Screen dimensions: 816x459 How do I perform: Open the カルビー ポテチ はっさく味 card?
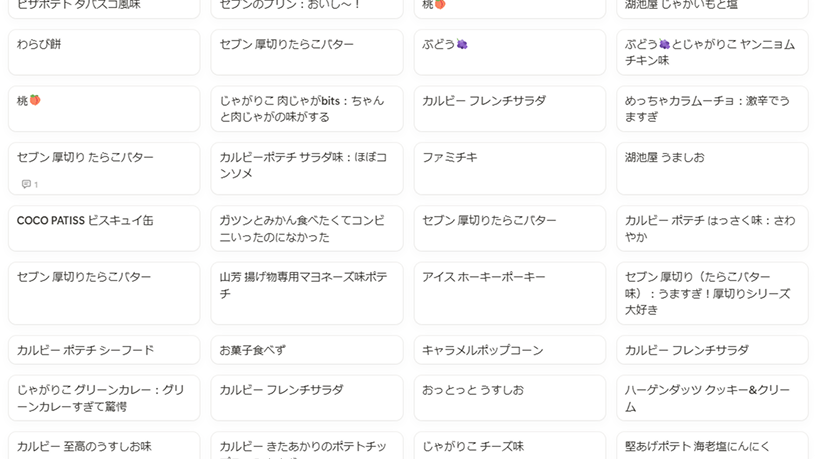tap(711, 229)
